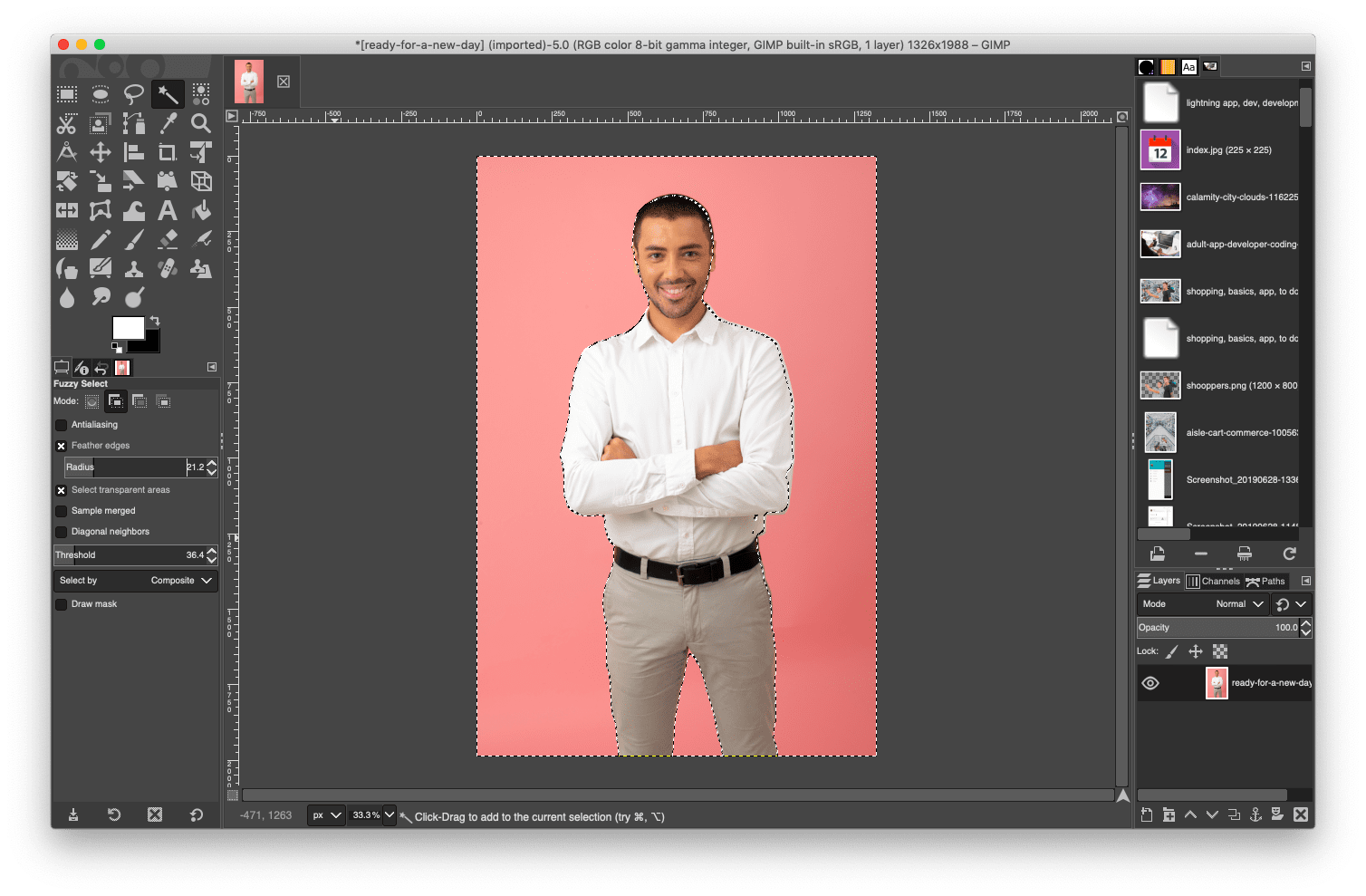
Task: Select the Paintbrush tool
Action: click(134, 239)
